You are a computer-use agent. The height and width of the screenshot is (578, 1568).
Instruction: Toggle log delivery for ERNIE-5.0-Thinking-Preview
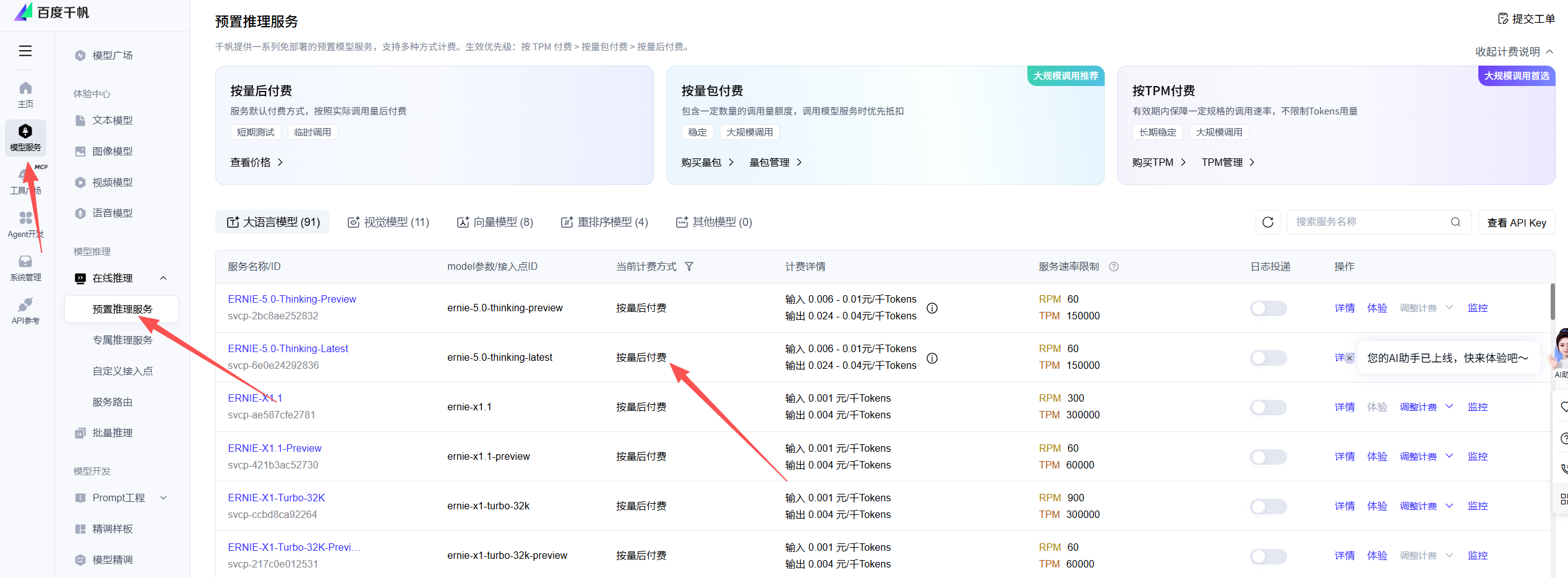click(1268, 308)
